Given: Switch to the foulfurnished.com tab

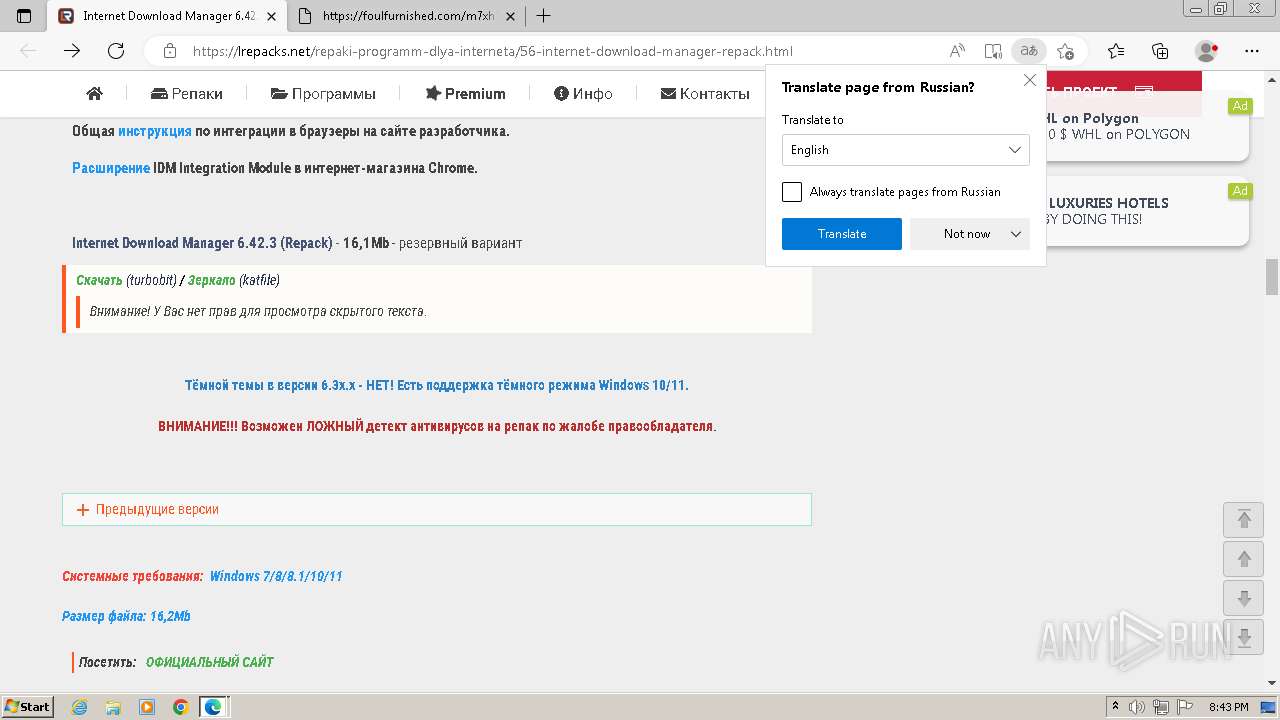Looking at the screenshot, I should click(x=408, y=16).
